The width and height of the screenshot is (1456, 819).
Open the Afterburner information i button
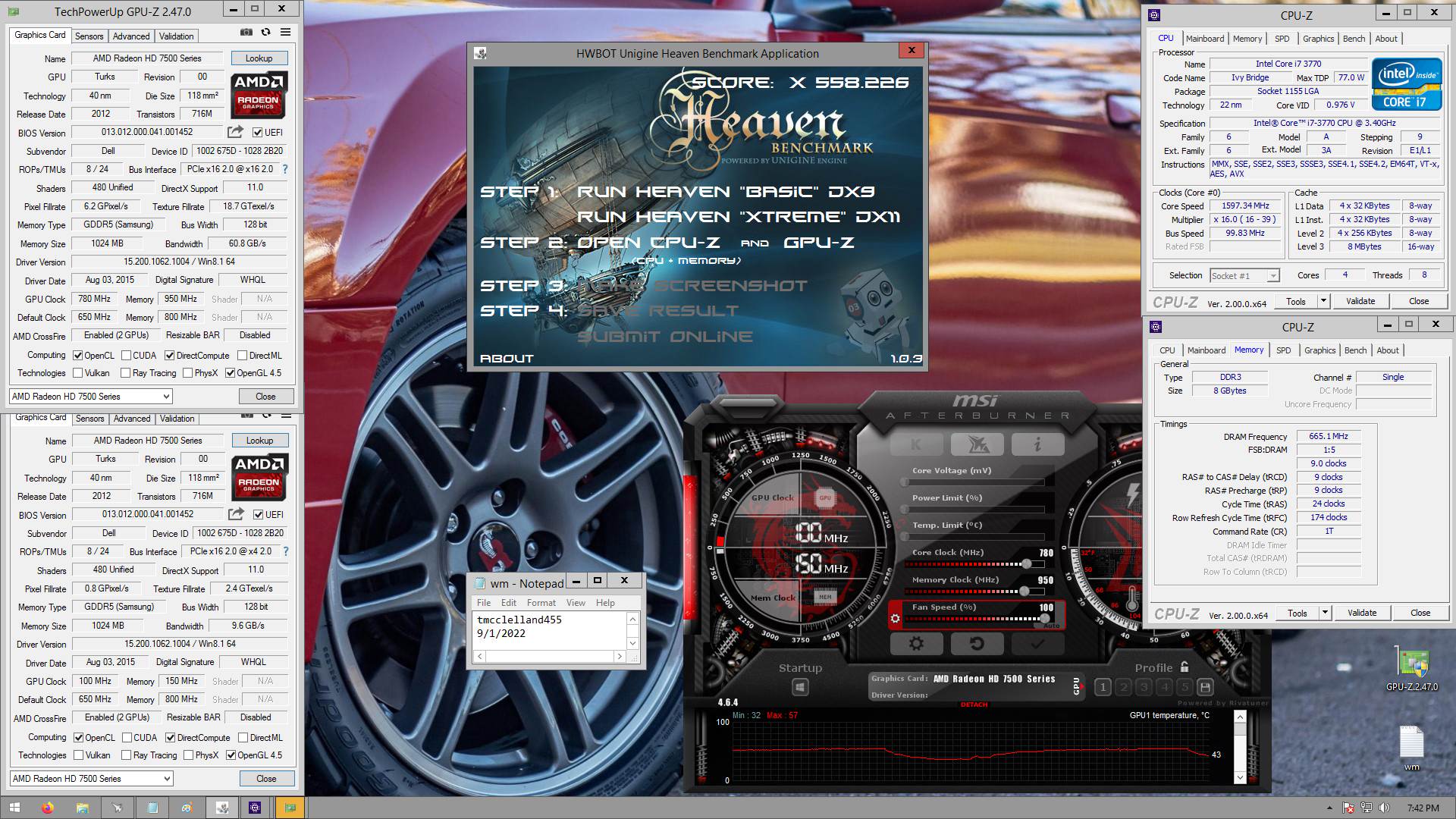click(x=1037, y=444)
